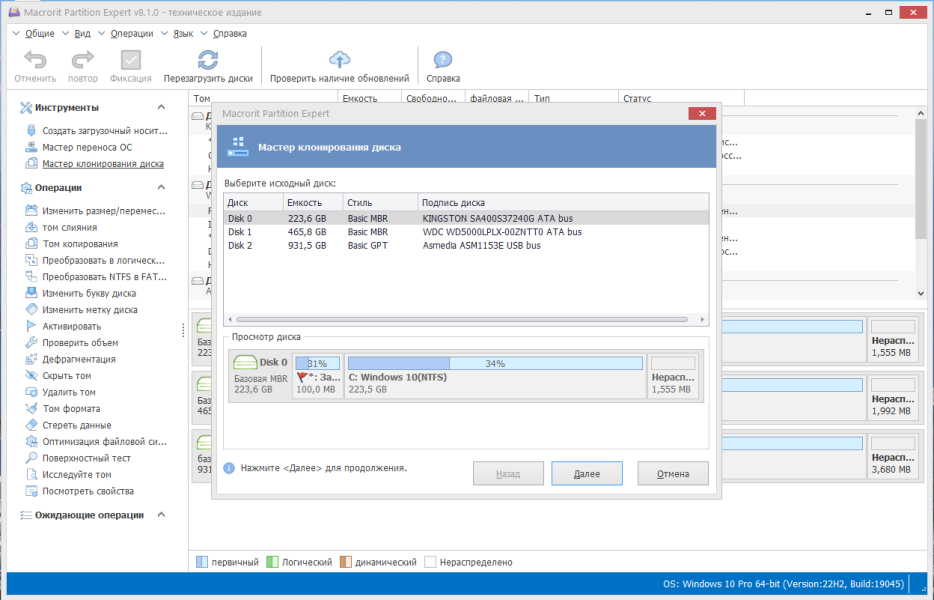Click icon next to Изменить размер/перемес...

coord(31,211)
